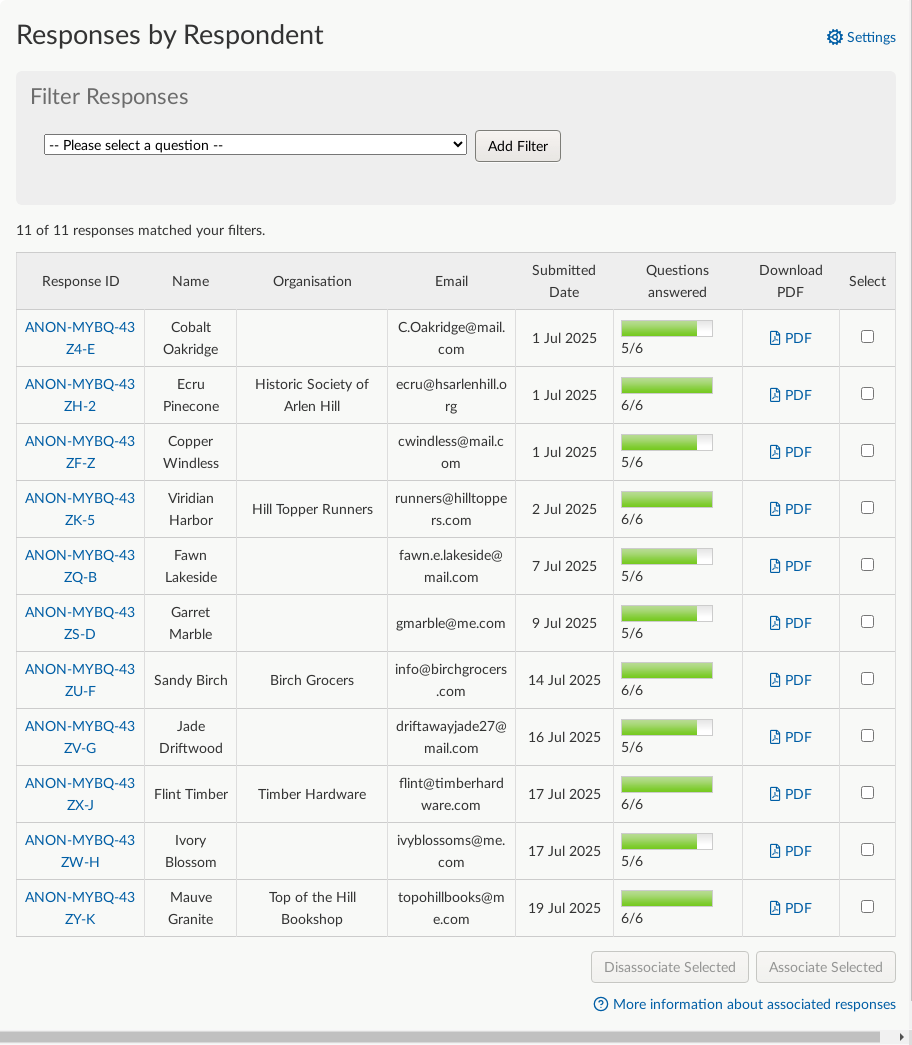912x1045 pixels.
Task: Open response ANON-MYBQ-43ZU-F
Action: click(x=80, y=680)
